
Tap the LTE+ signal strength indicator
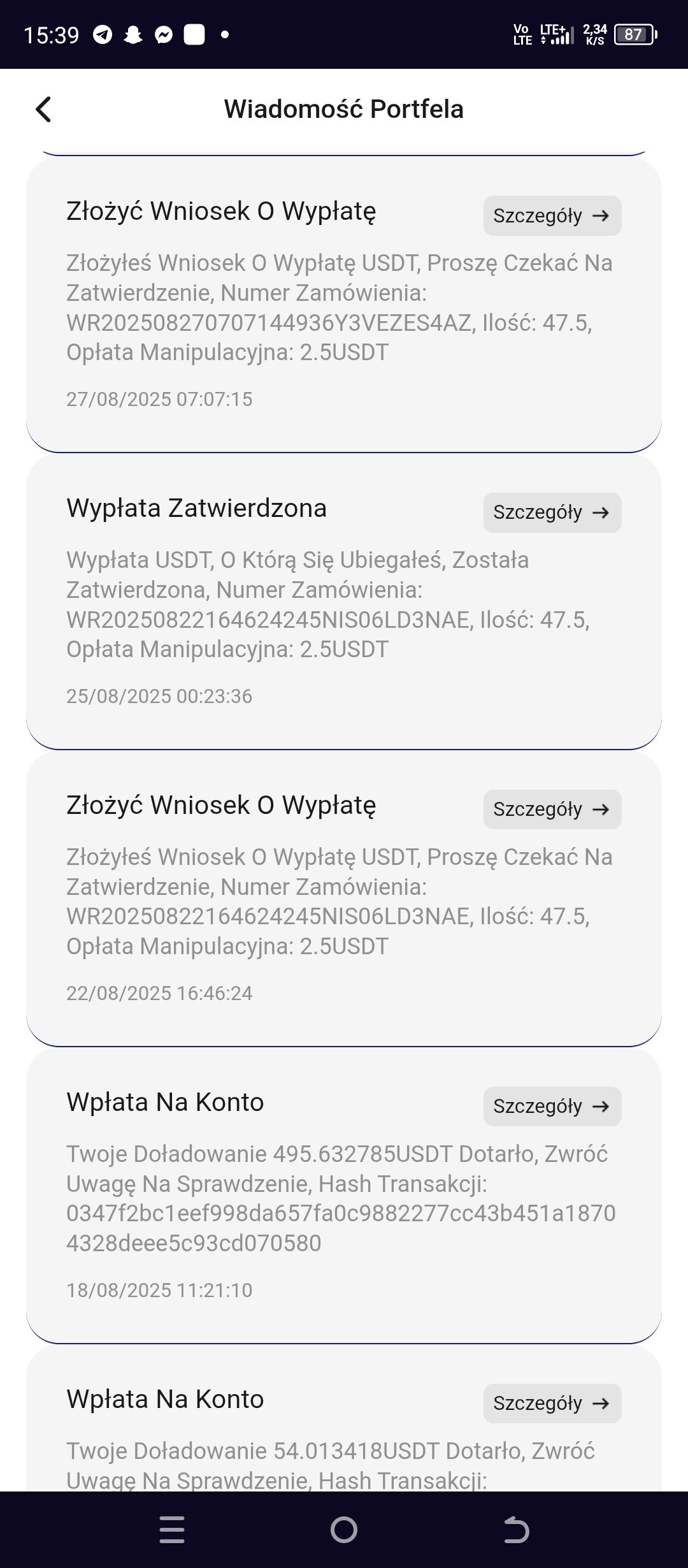(x=556, y=35)
